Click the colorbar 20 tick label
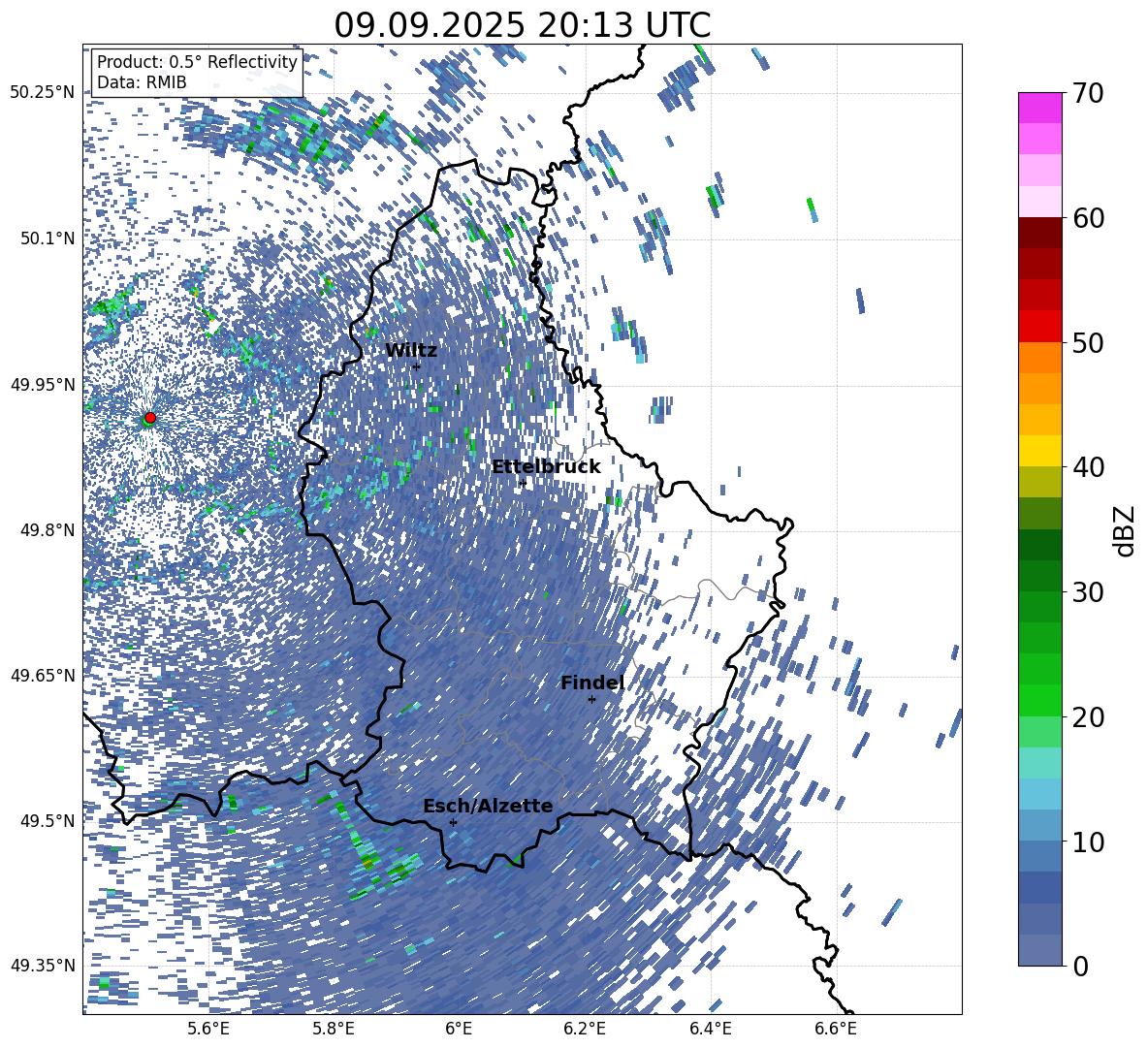 1089,716
